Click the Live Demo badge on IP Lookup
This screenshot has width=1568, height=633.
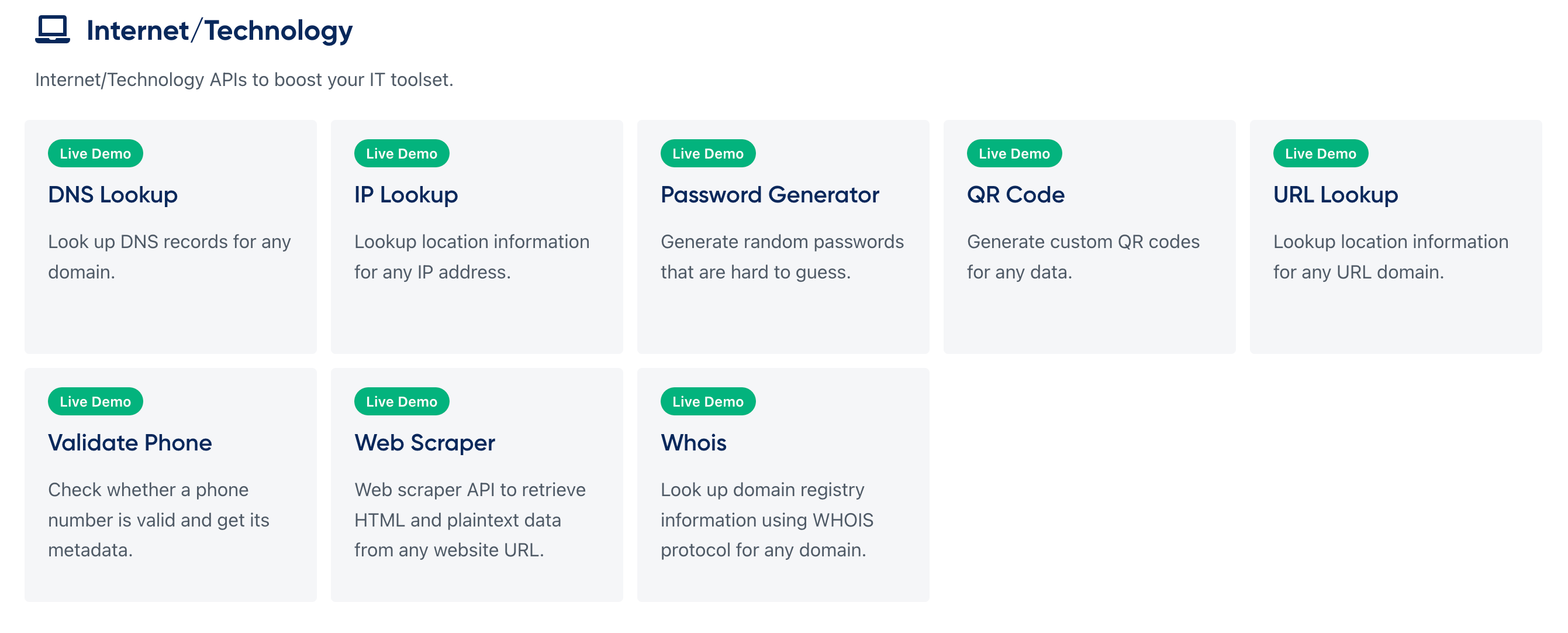tap(401, 153)
